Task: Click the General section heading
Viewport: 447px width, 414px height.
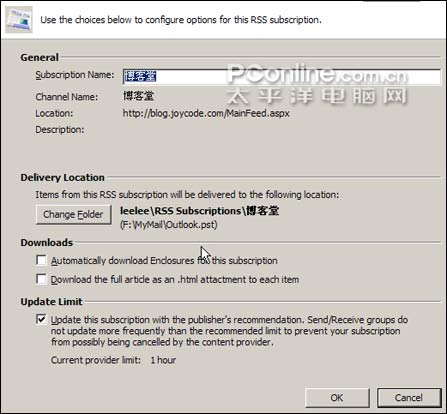Action: [x=39, y=57]
